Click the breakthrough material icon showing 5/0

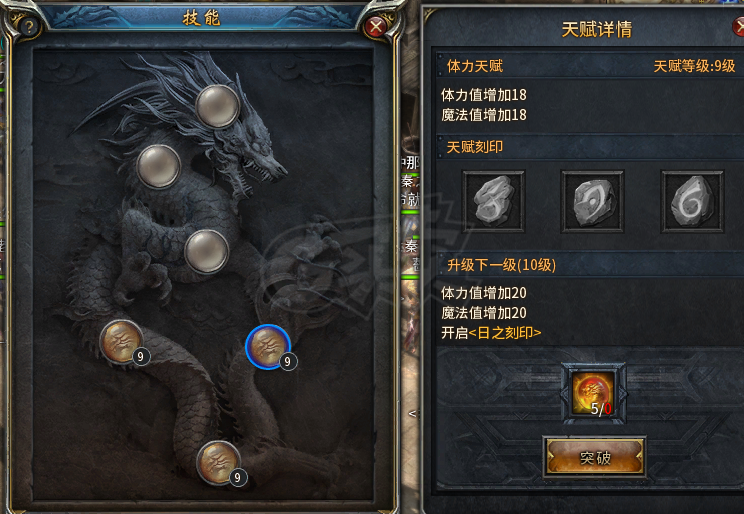(x=593, y=393)
